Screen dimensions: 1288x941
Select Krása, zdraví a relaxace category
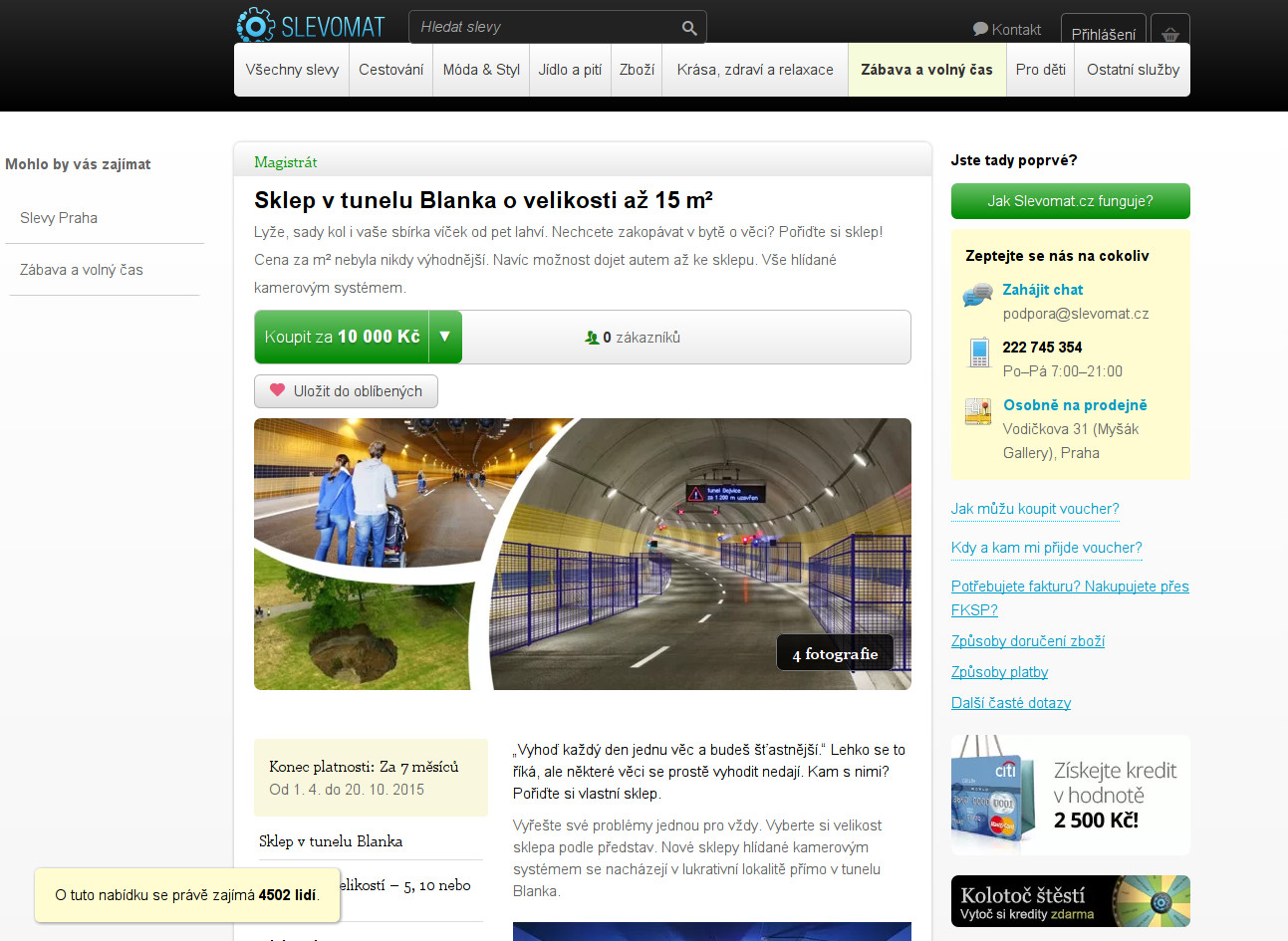click(755, 70)
